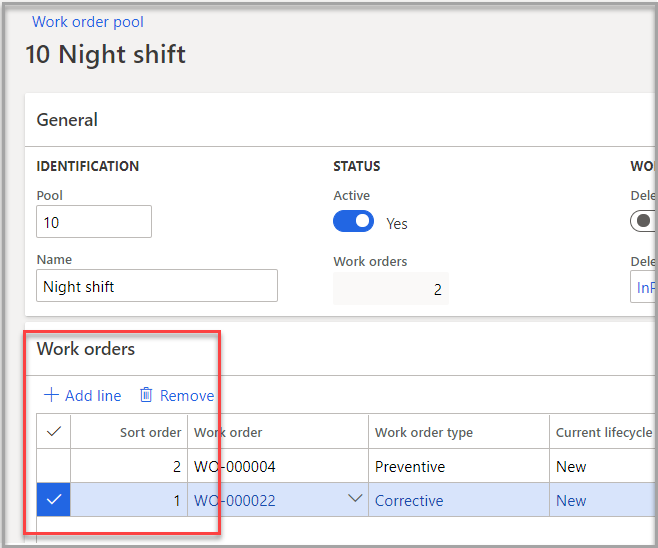Image resolution: width=658 pixels, height=548 pixels.
Task: Click the Name field with Night shift
Action: point(157,286)
